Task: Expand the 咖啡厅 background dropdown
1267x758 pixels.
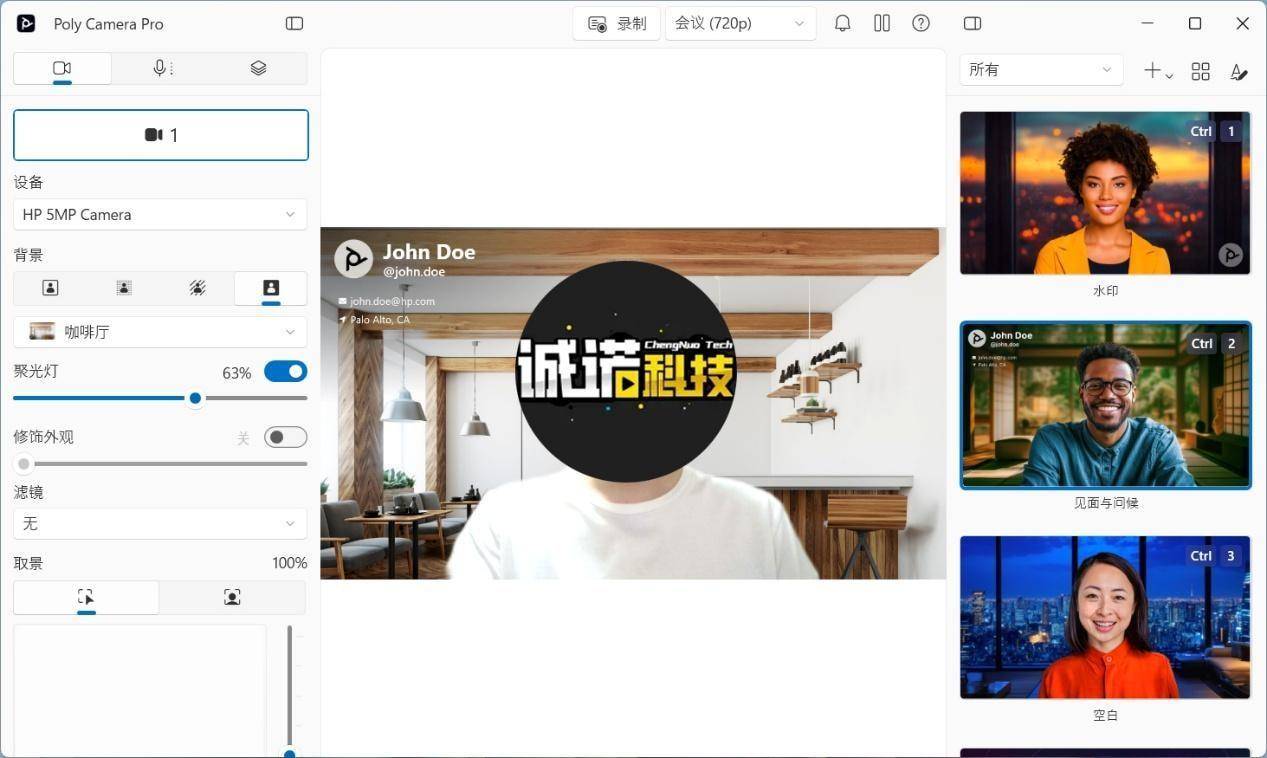Action: click(x=160, y=332)
